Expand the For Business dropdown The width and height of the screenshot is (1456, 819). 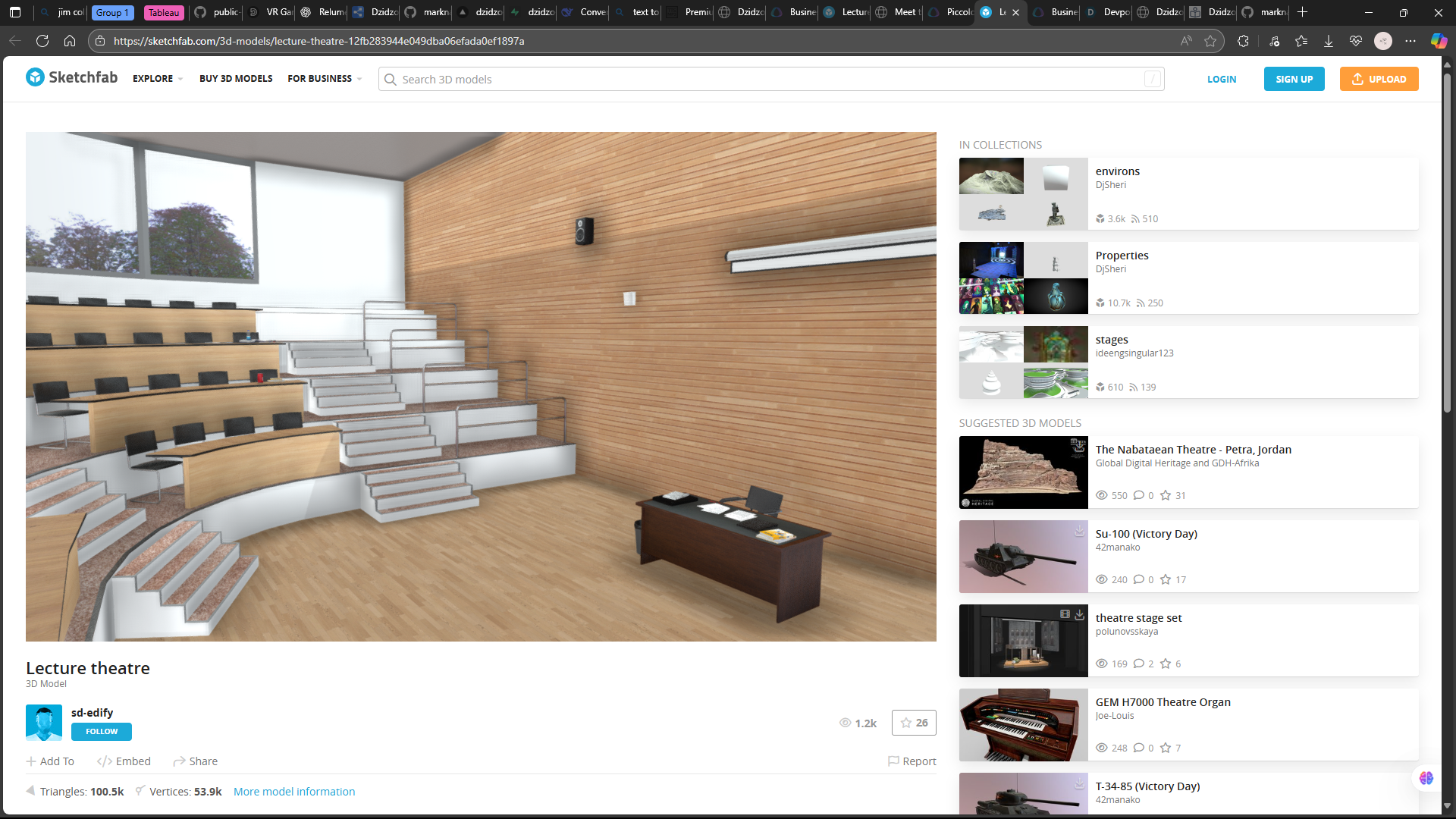(x=324, y=79)
